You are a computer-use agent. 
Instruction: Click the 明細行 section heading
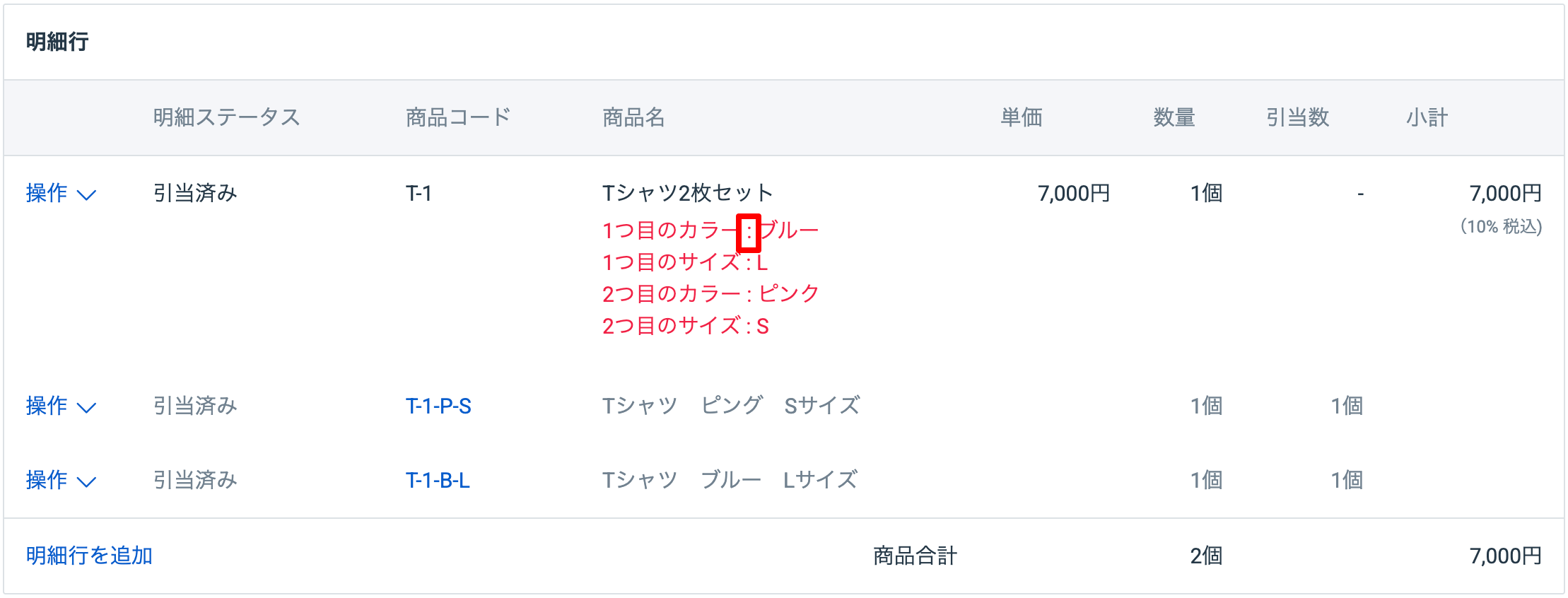click(57, 42)
